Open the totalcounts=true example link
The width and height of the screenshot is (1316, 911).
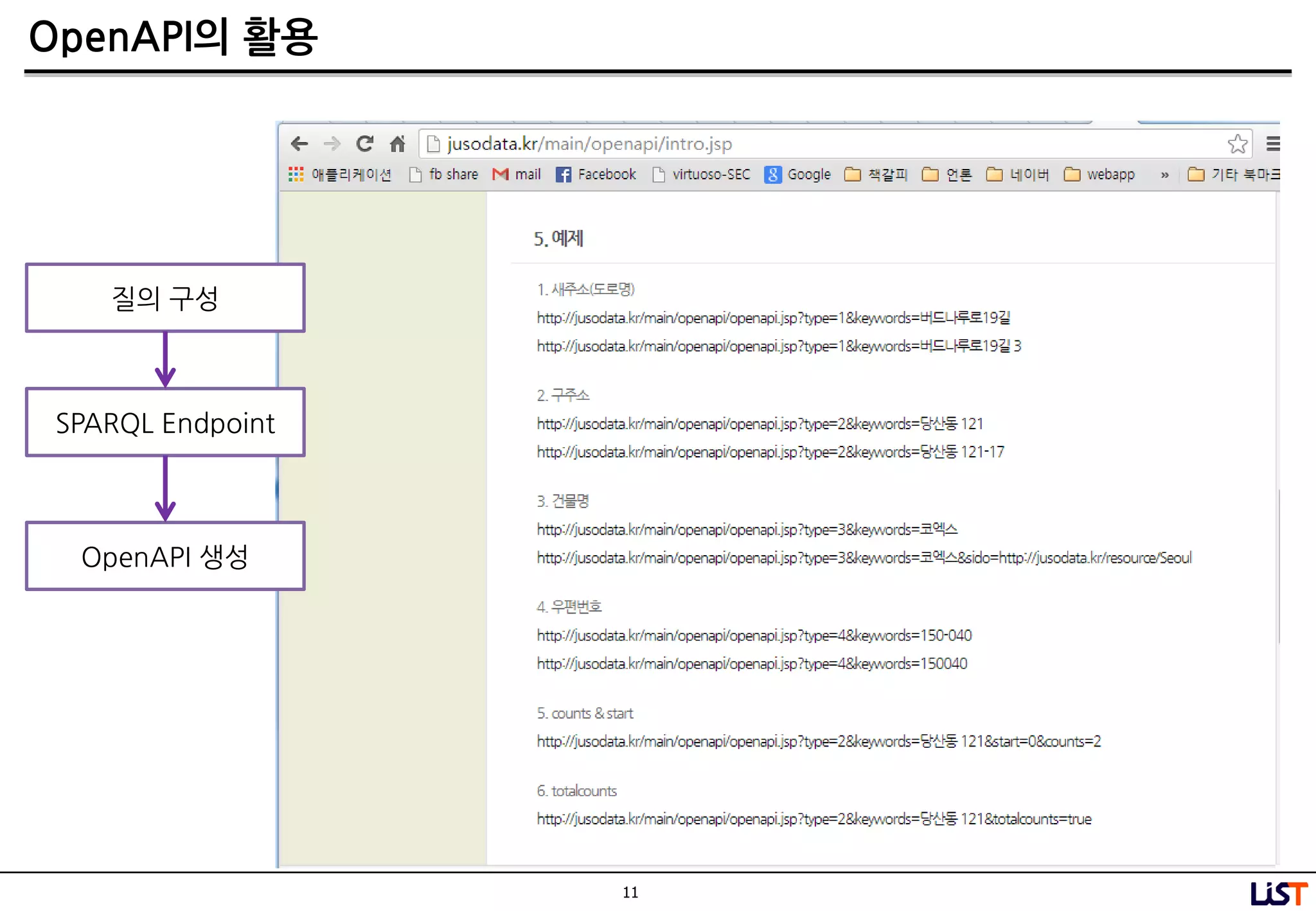click(814, 819)
